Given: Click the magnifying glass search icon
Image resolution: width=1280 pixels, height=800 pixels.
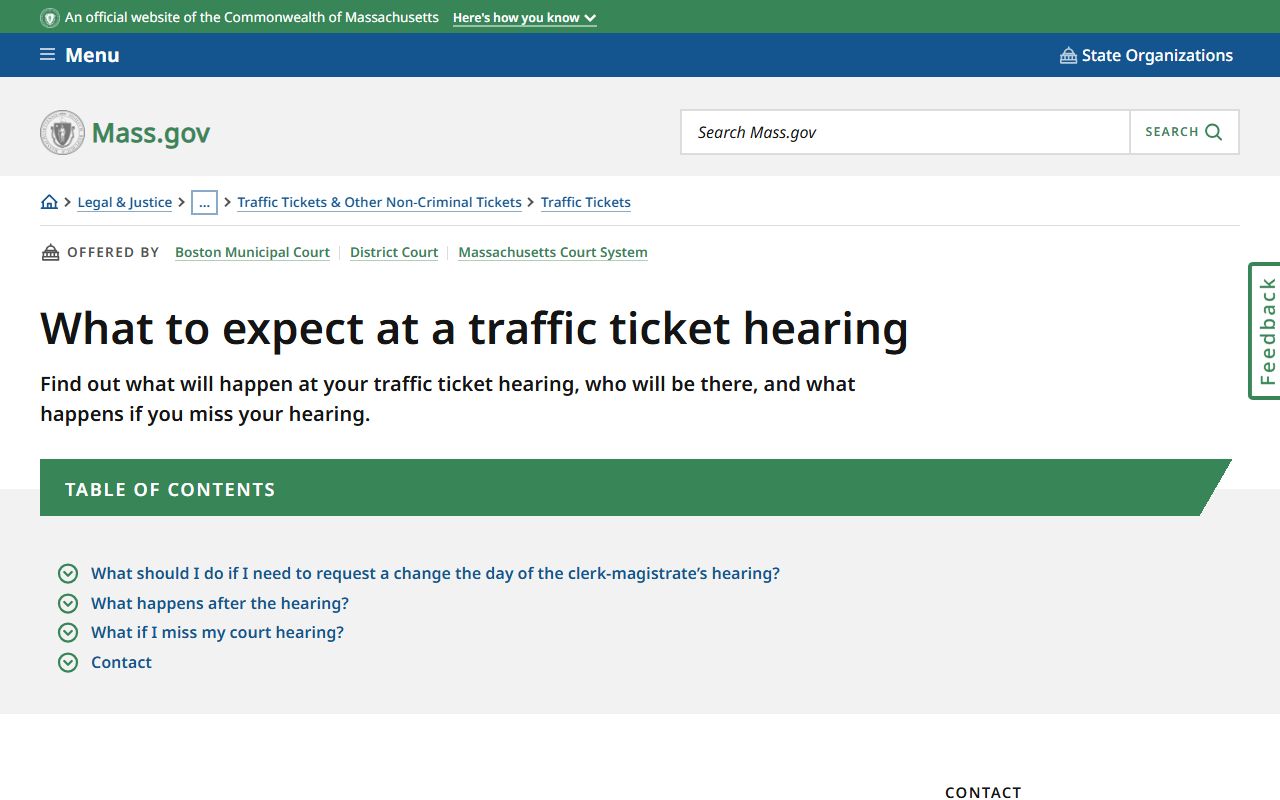Looking at the screenshot, I should click(1213, 132).
